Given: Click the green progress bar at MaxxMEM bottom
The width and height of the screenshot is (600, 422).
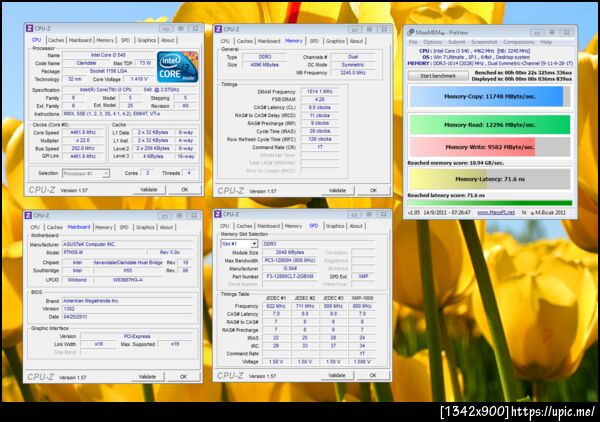Looking at the screenshot, I should (490, 203).
